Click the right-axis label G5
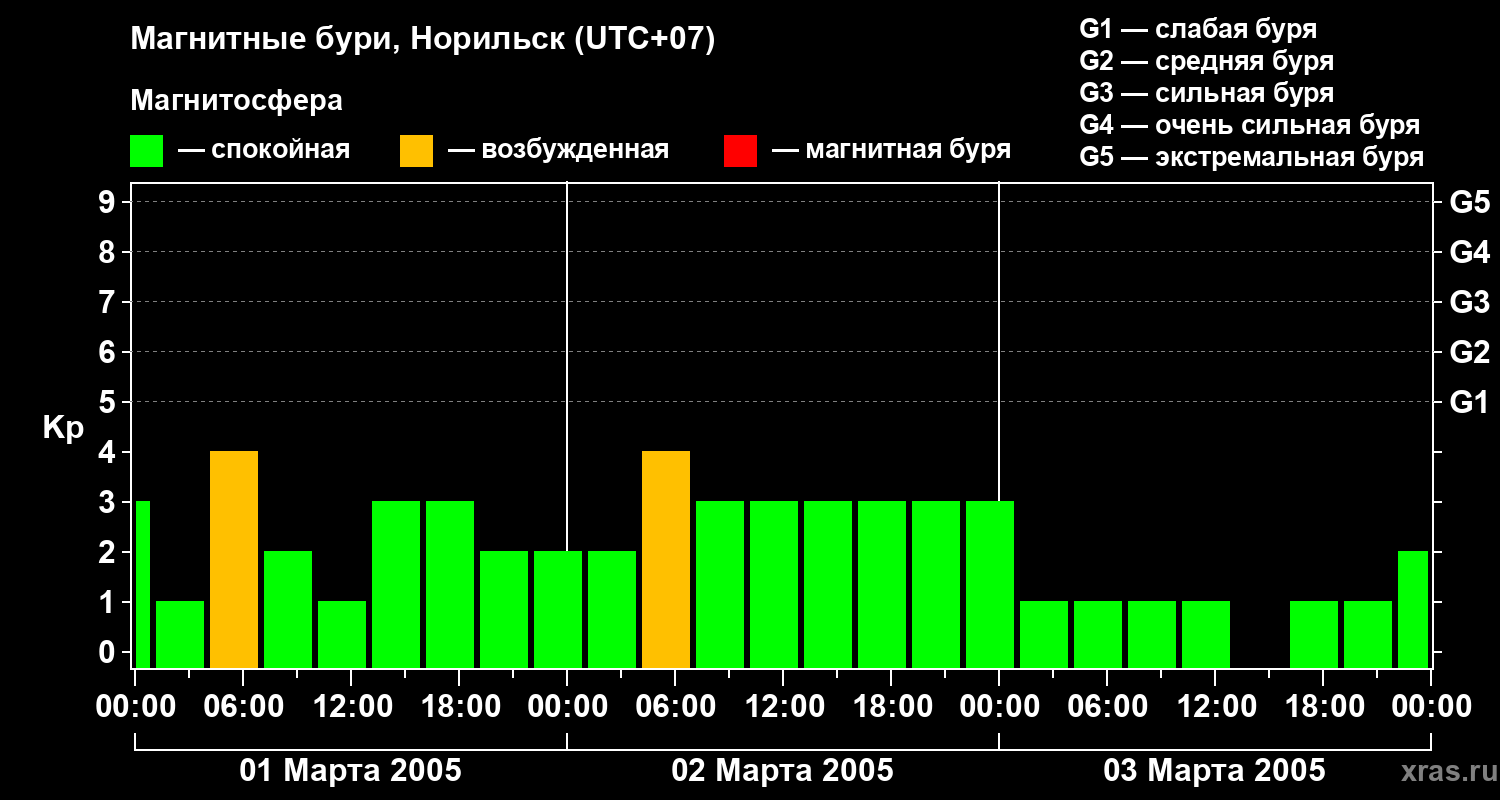 (x=1469, y=202)
